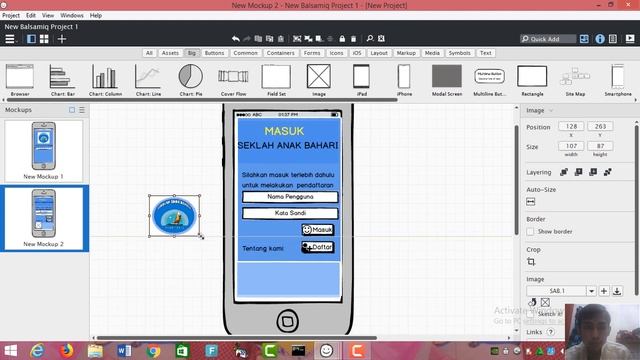Viewport: 640px width, 360px height.
Task: Pick the Cover Flow control
Action: pyautogui.click(x=233, y=80)
